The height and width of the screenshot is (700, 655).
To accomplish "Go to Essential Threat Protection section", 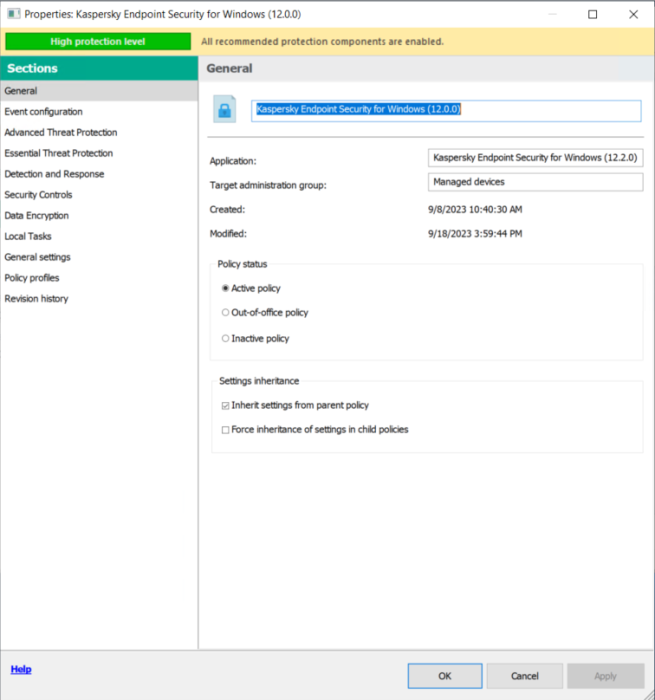I will click(x=99, y=153).
